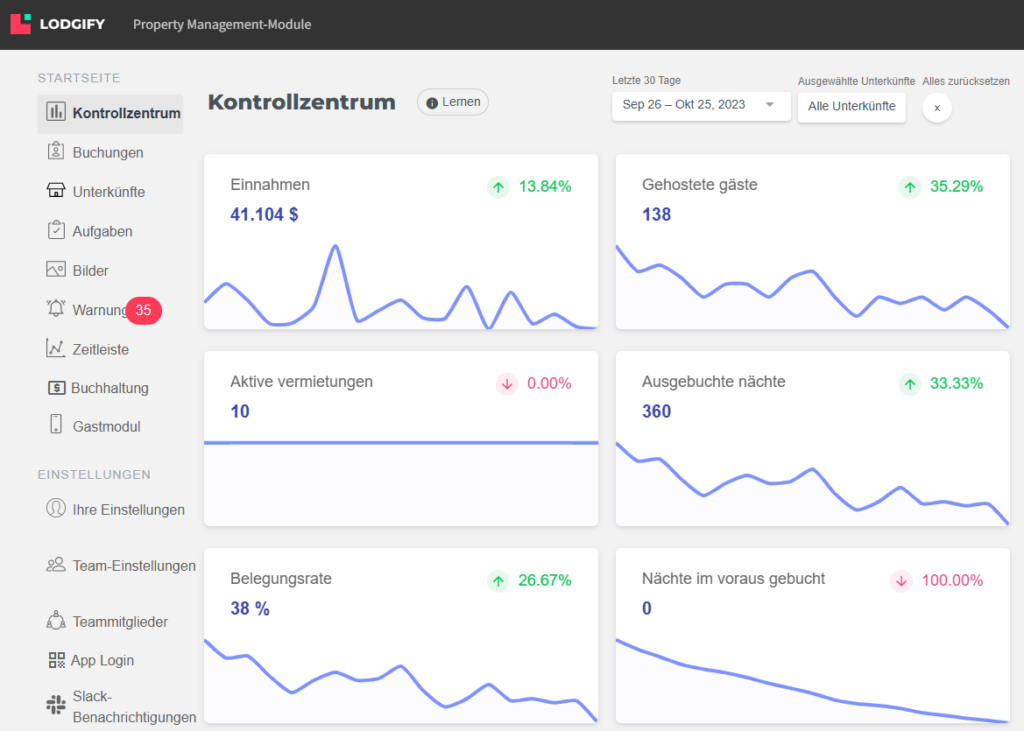
Task: Click the Bilder label in the sidebar
Action: click(90, 270)
